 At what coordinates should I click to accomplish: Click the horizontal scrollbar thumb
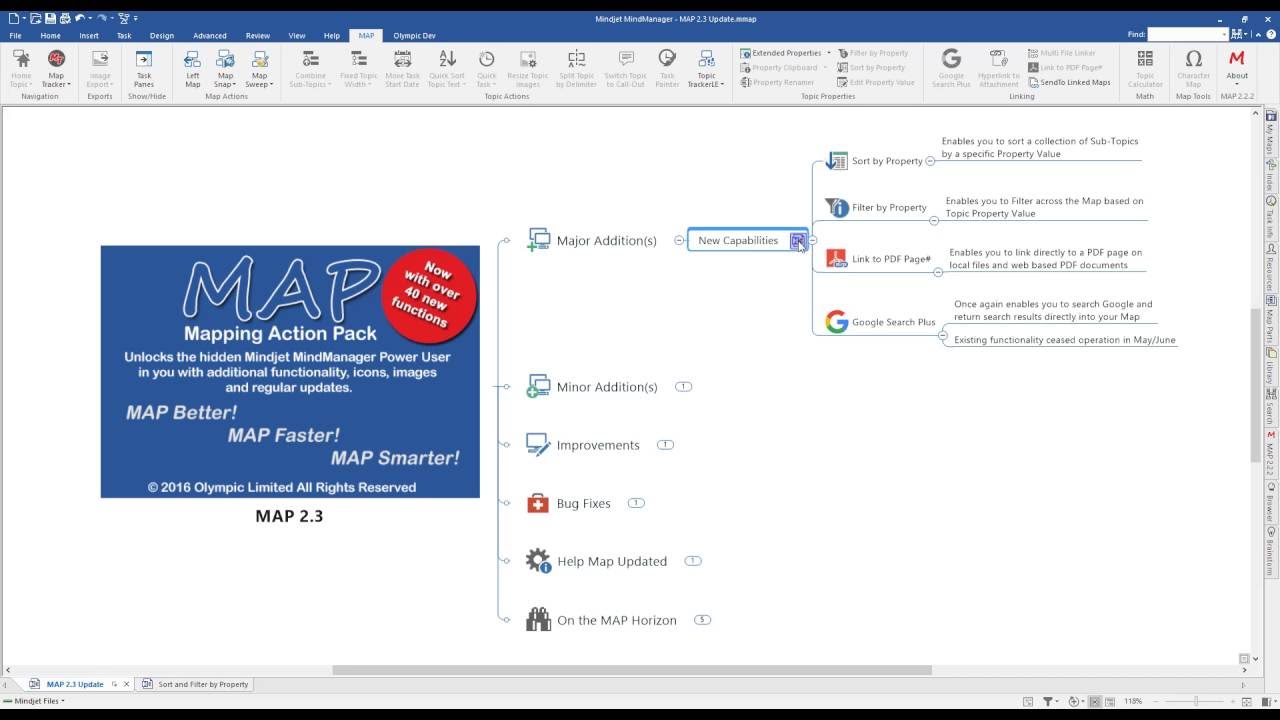(632, 670)
